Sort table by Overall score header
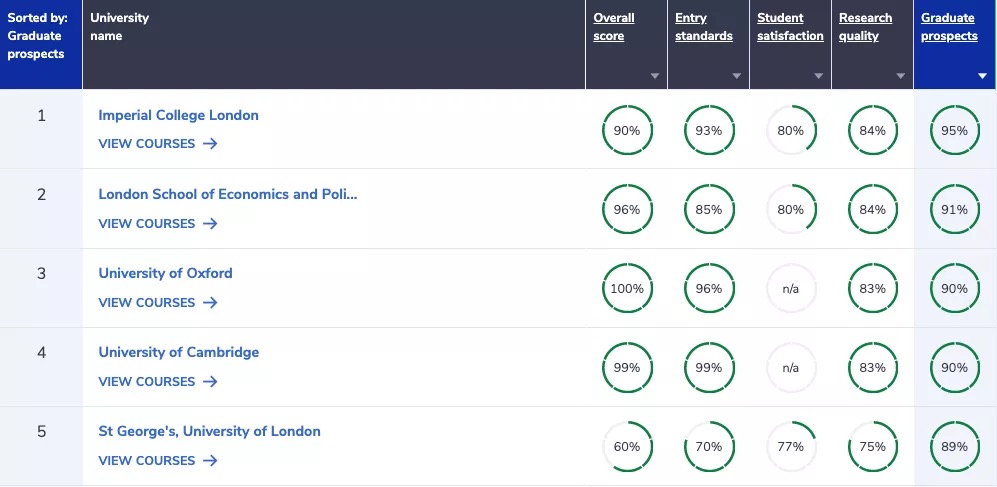 pos(614,27)
